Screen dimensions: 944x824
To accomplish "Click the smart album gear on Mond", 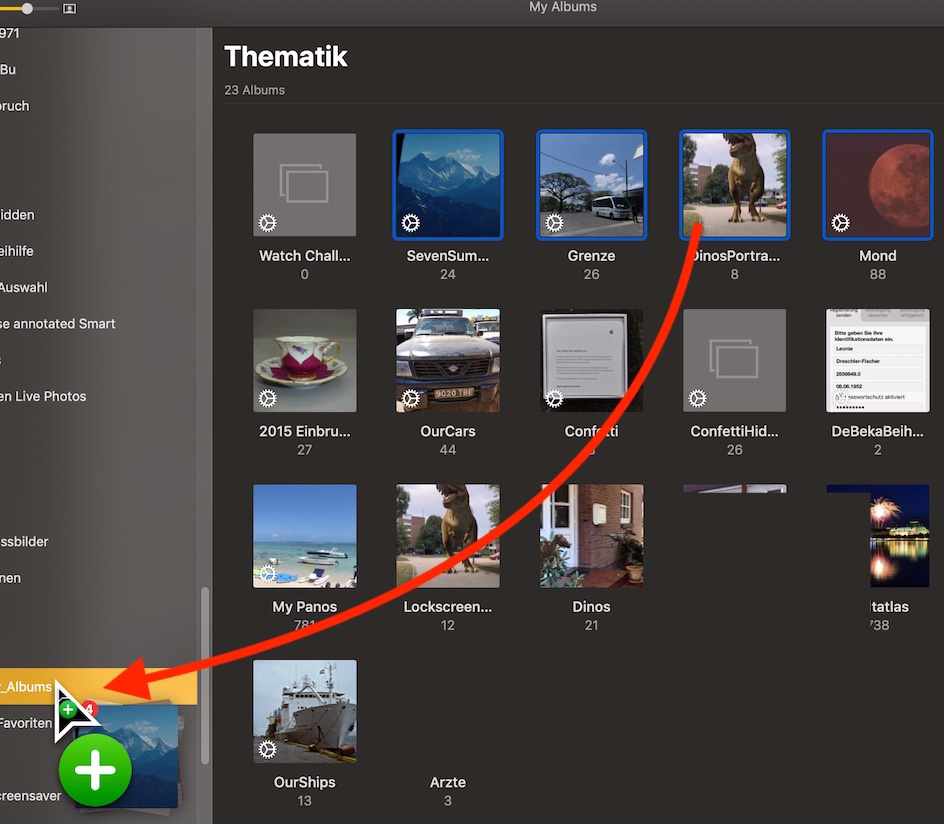I will point(841,223).
